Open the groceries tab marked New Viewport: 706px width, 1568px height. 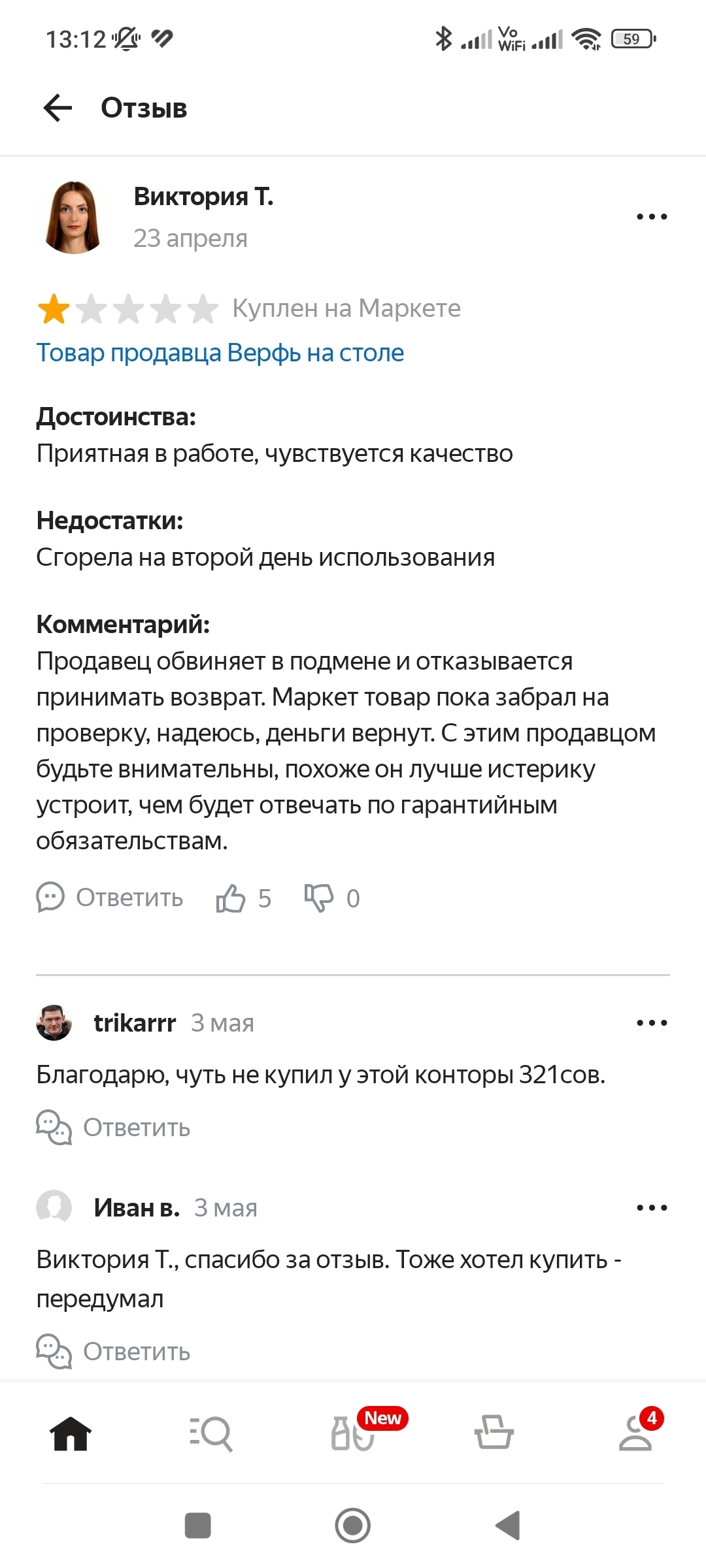(x=353, y=1433)
